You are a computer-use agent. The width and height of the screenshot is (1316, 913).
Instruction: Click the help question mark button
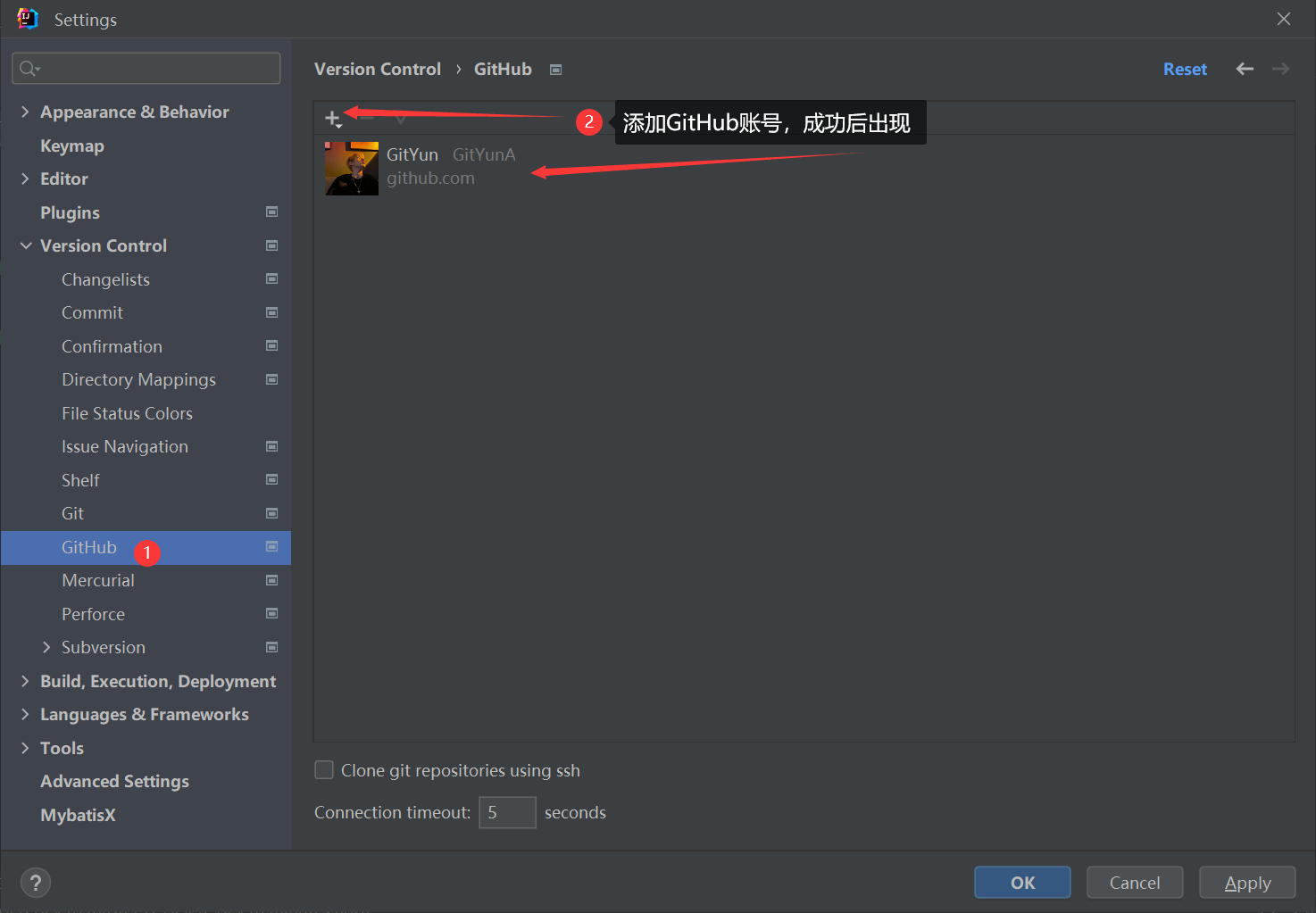point(36,883)
